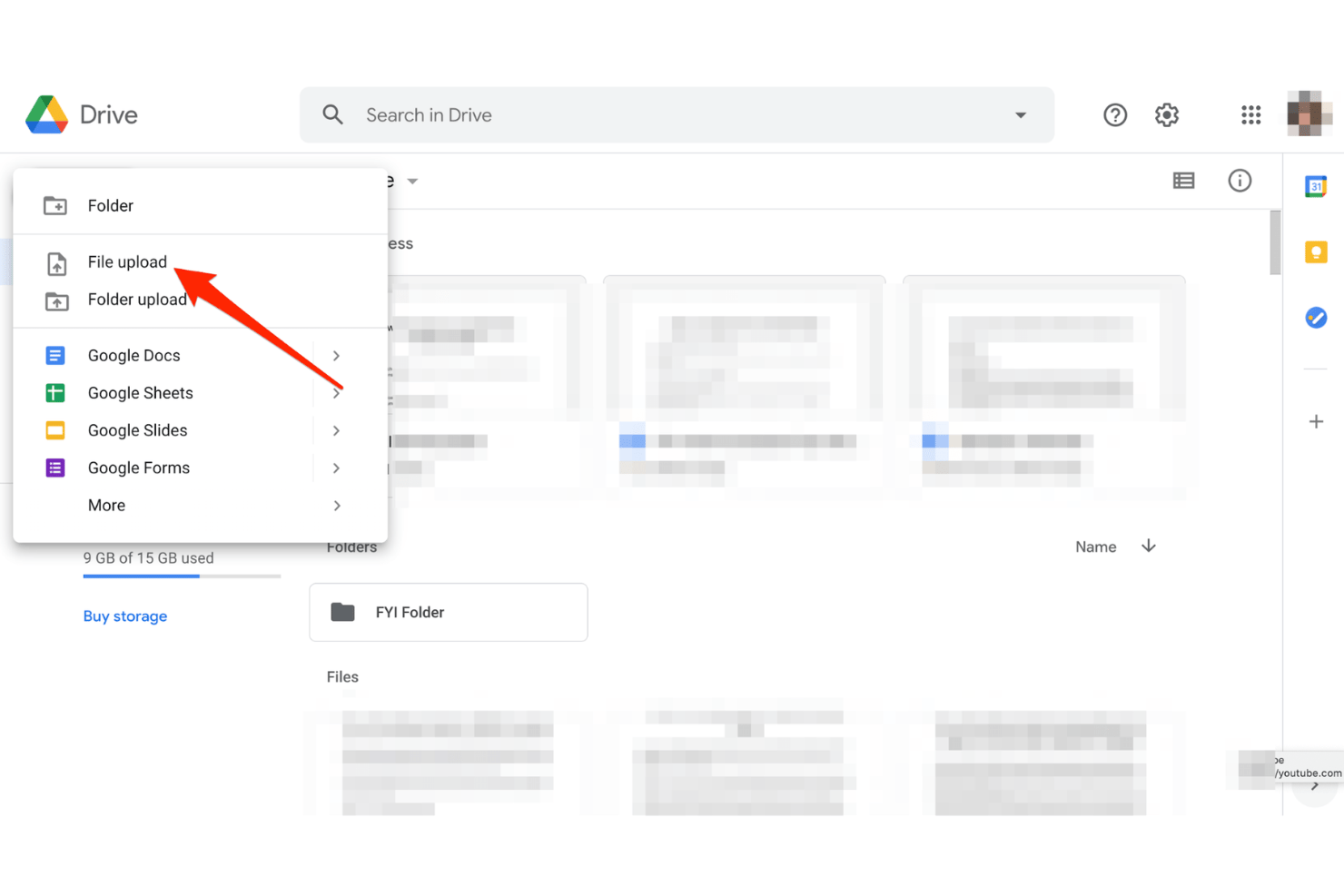Click the vertical scrollbar thumb

tap(1275, 242)
